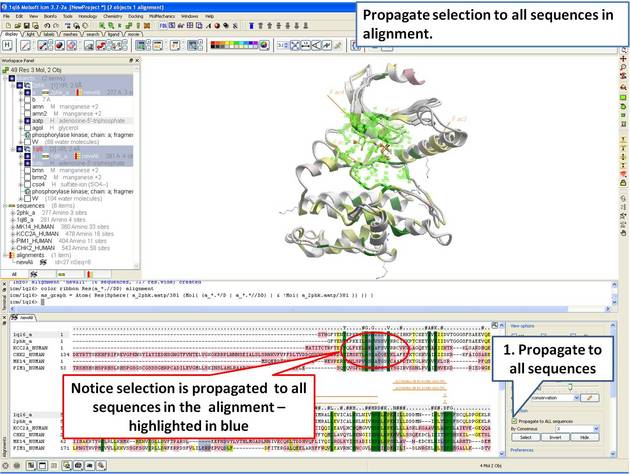Toggle checkbox for 184 water molecules

(x=27, y=198)
